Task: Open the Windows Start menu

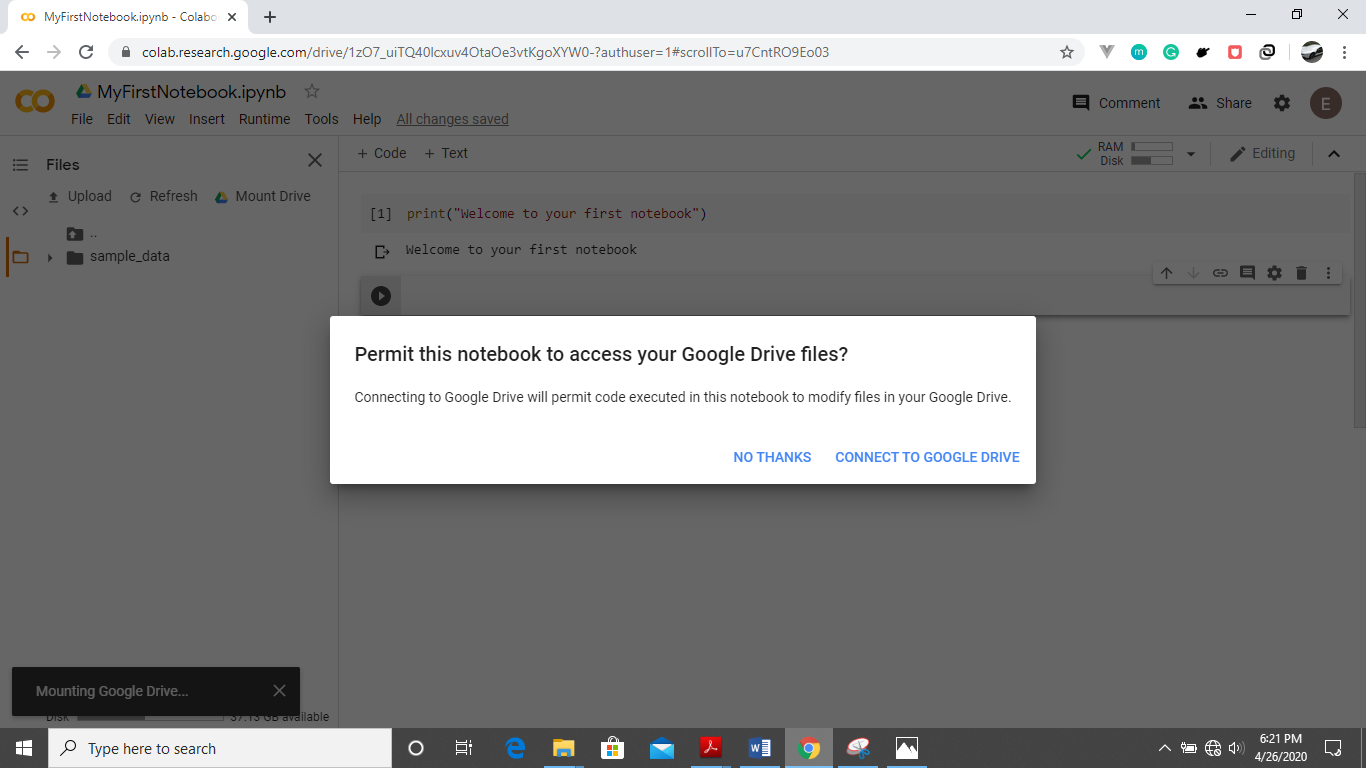Action: [24, 748]
